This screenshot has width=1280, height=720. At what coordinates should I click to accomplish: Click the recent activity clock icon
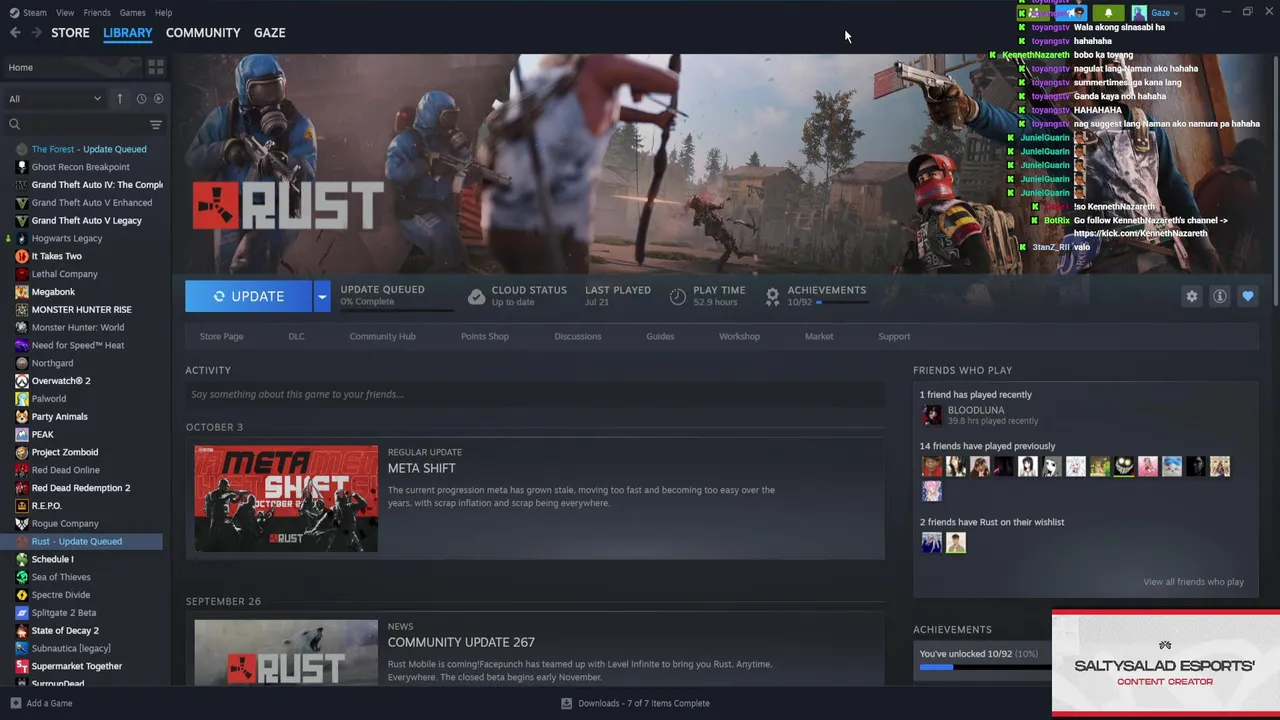(141, 98)
